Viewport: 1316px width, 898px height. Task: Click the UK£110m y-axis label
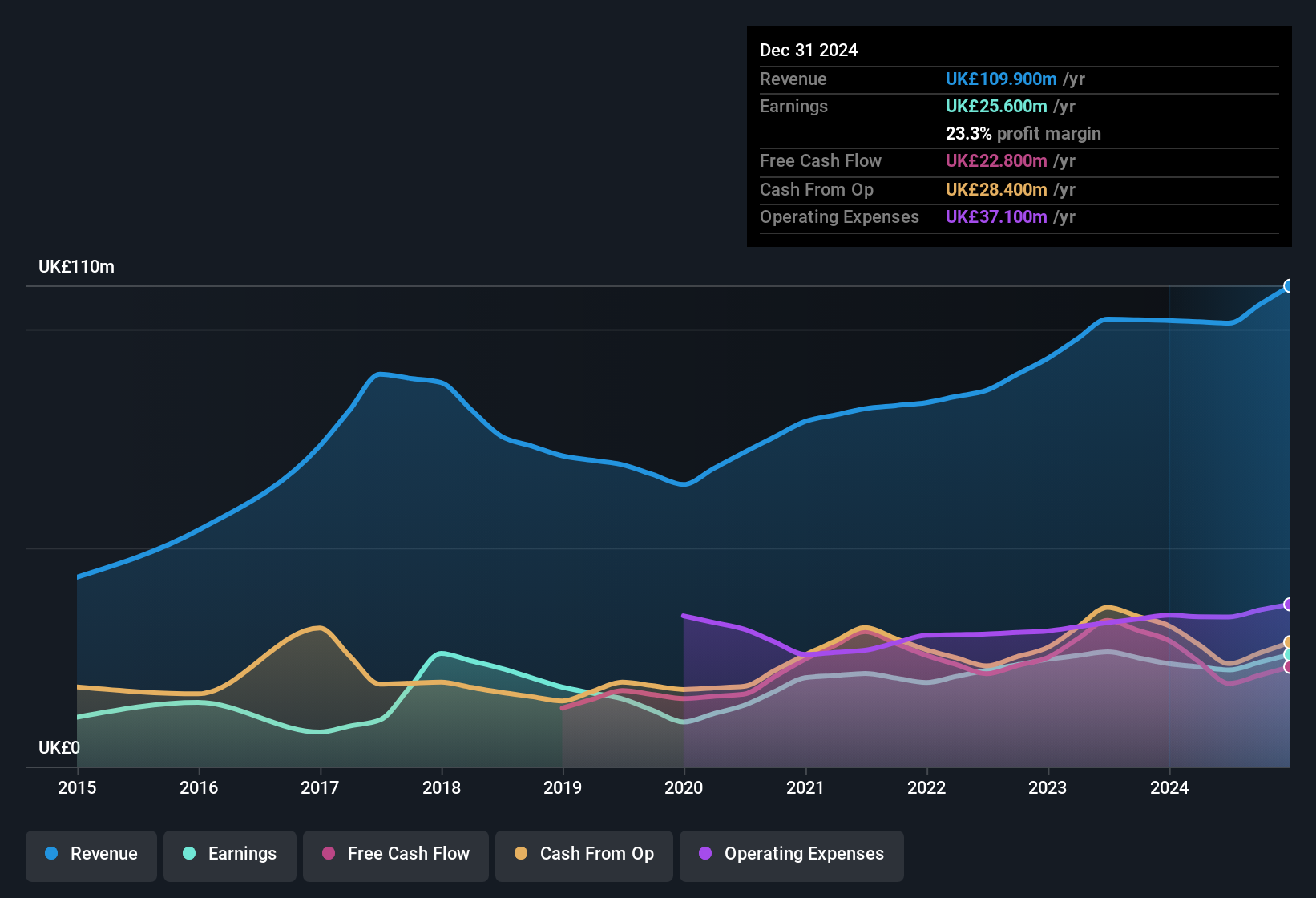pos(76,267)
